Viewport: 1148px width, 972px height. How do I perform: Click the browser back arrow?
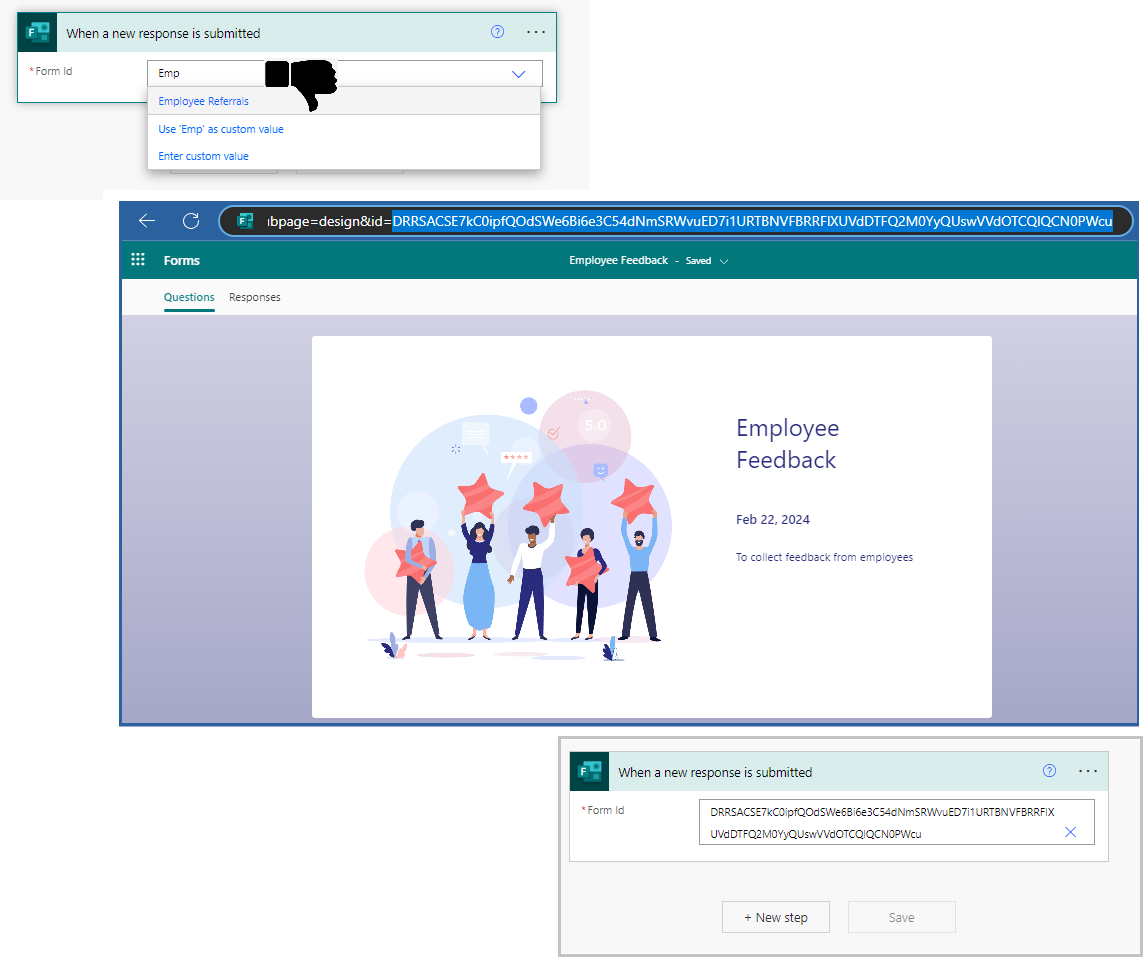[x=147, y=221]
